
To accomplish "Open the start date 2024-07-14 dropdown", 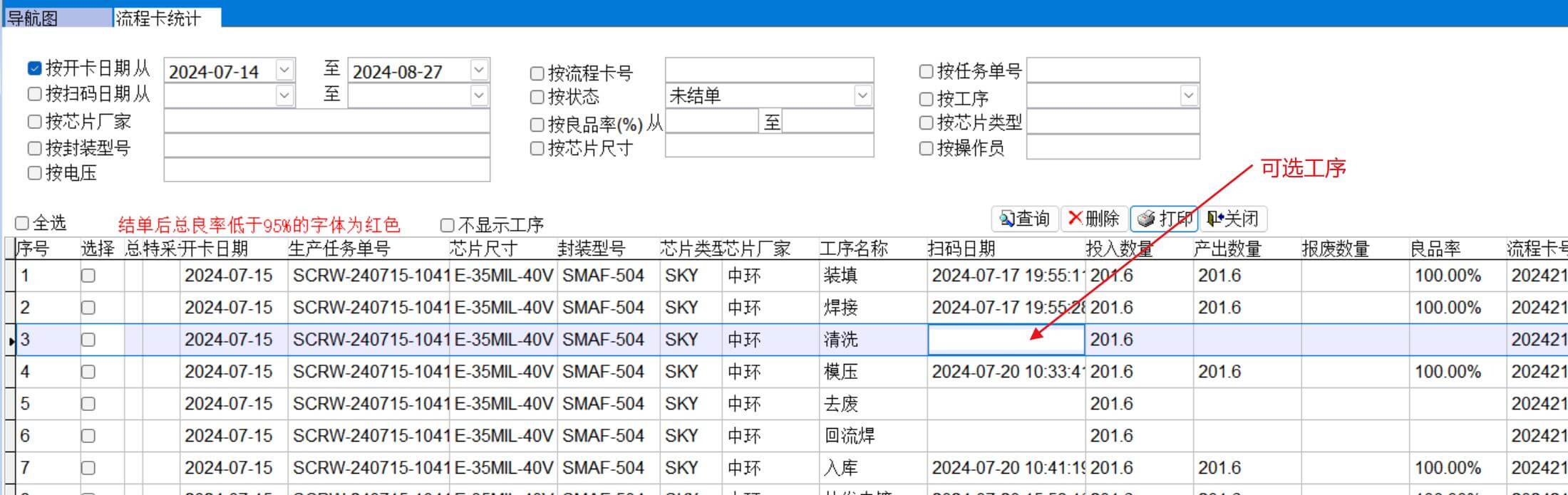I will 284,70.
